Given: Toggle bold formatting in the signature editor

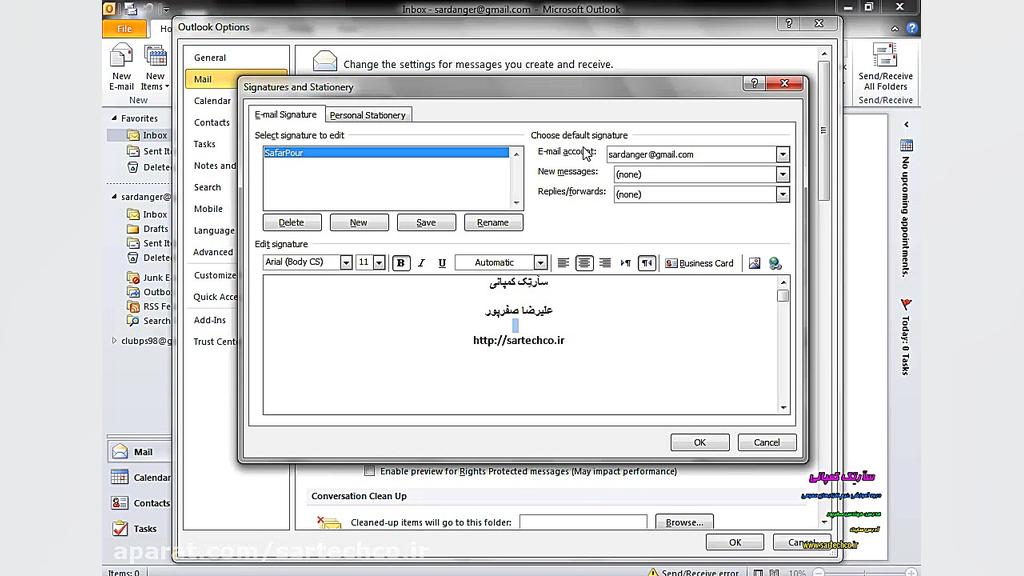Looking at the screenshot, I should tap(400, 263).
